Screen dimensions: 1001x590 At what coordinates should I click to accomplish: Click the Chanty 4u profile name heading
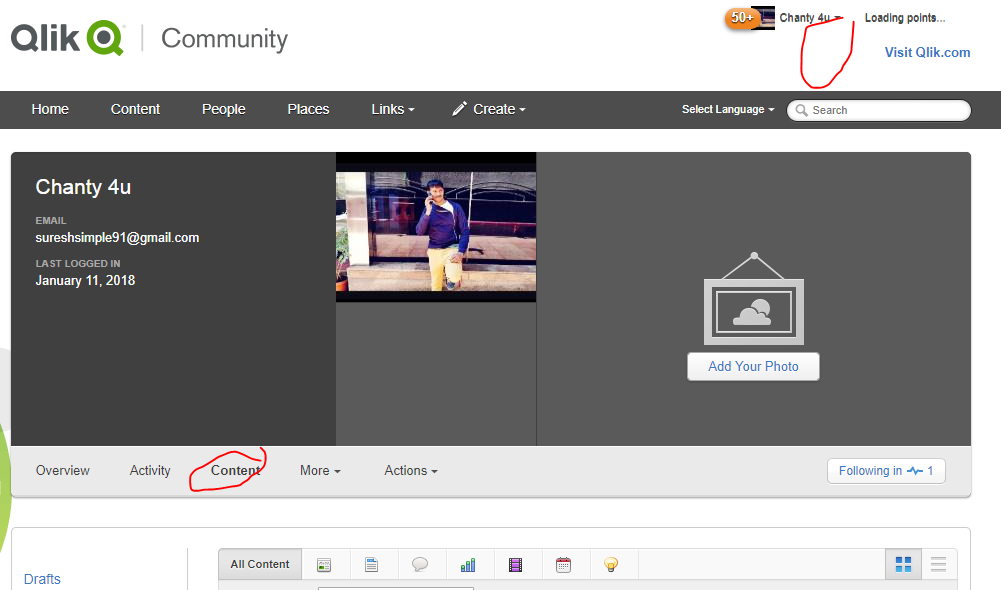pos(83,187)
